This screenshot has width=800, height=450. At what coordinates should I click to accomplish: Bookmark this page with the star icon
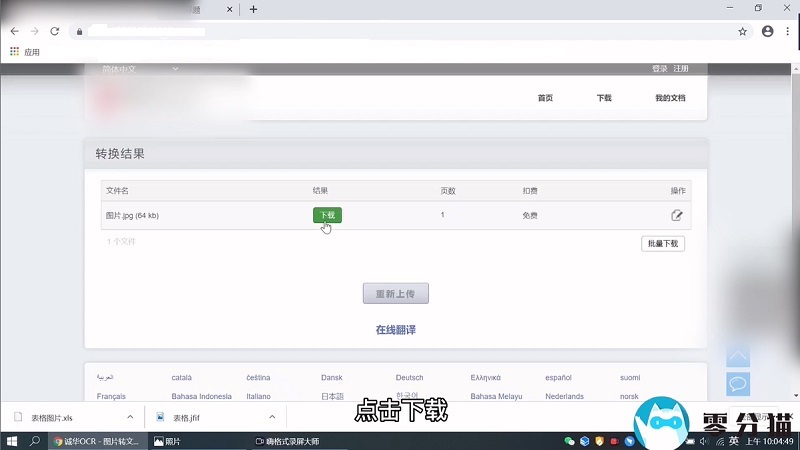pyautogui.click(x=742, y=31)
